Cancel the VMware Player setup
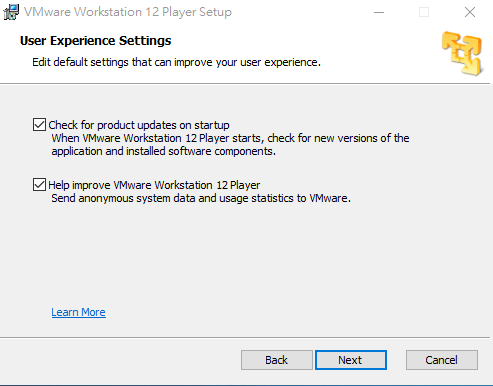 (x=442, y=360)
